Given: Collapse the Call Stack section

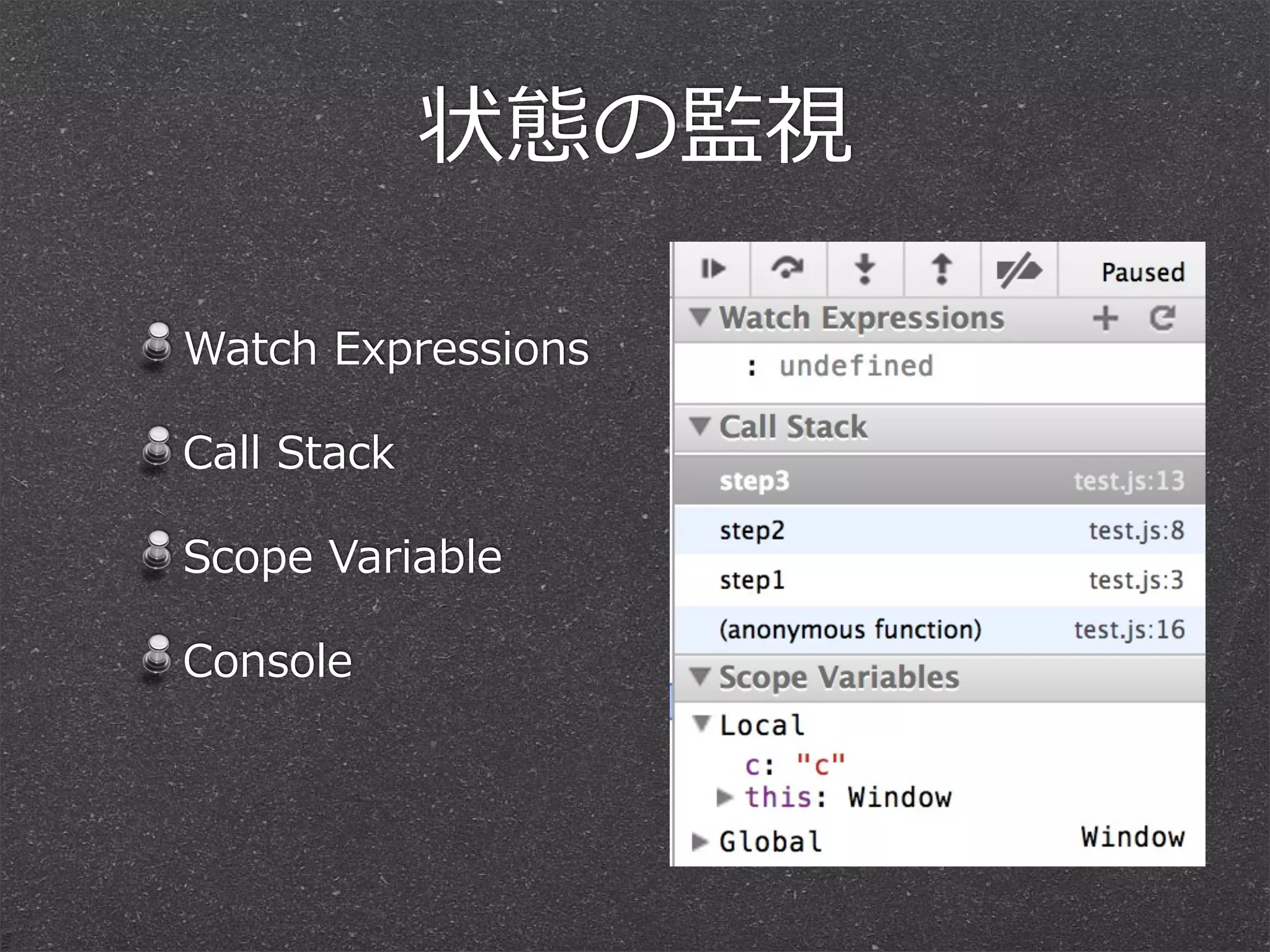Looking at the screenshot, I should (701, 426).
